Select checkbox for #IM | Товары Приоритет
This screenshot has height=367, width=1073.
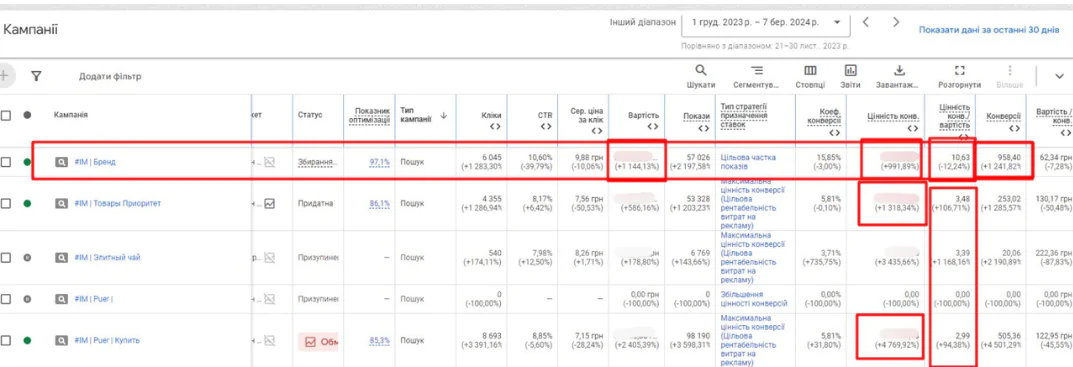click(5, 203)
